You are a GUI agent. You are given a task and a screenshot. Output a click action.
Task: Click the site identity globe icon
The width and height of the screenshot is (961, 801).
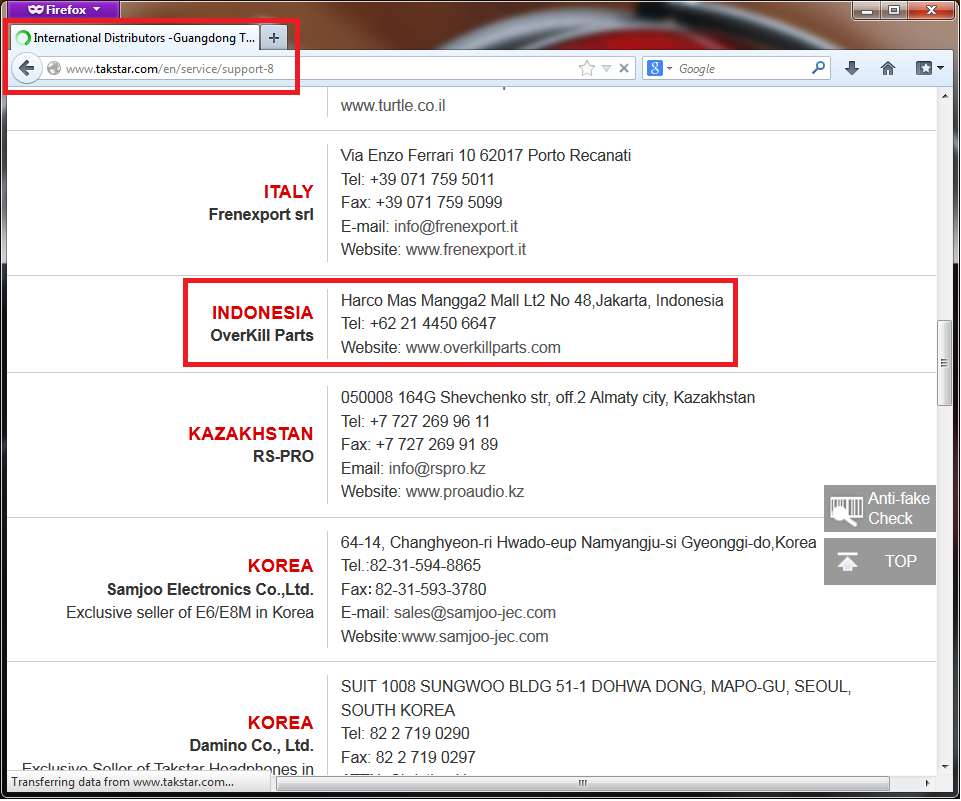pos(54,68)
